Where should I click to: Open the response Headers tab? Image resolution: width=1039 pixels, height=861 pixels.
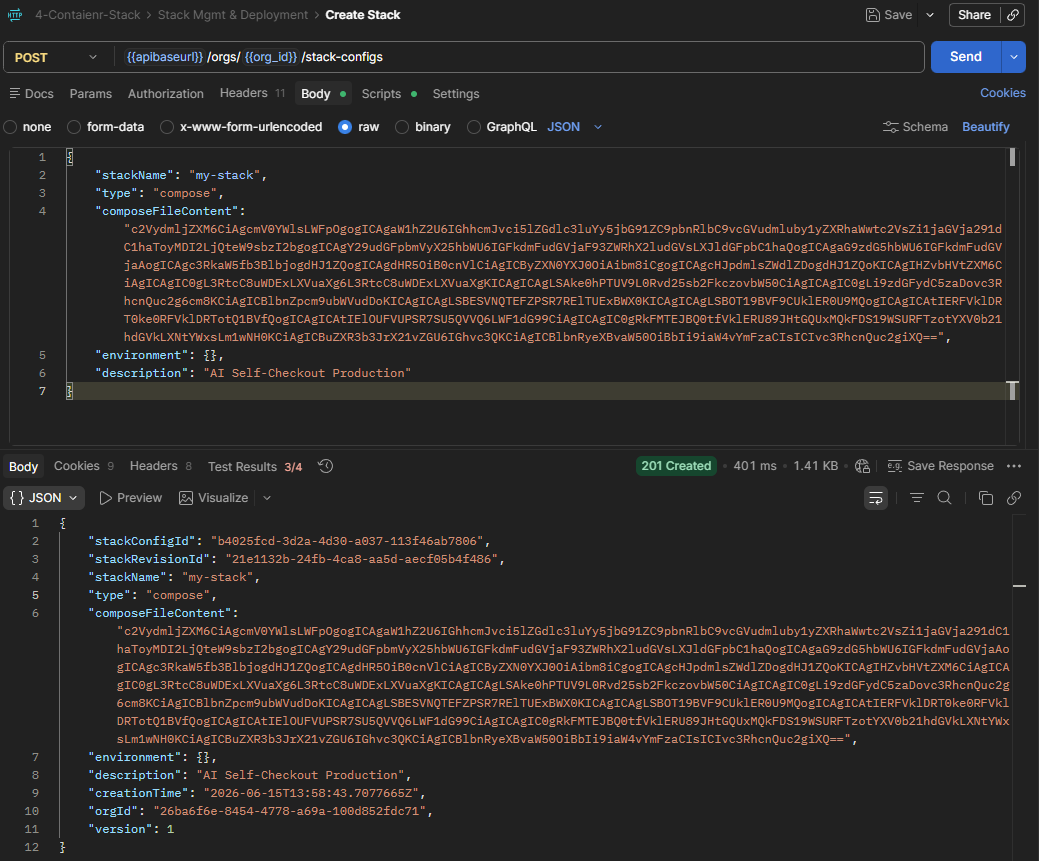pyautogui.click(x=160, y=466)
